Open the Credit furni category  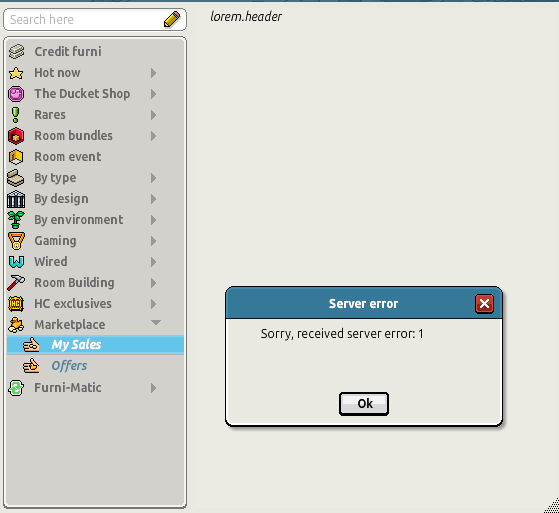pos(95,52)
